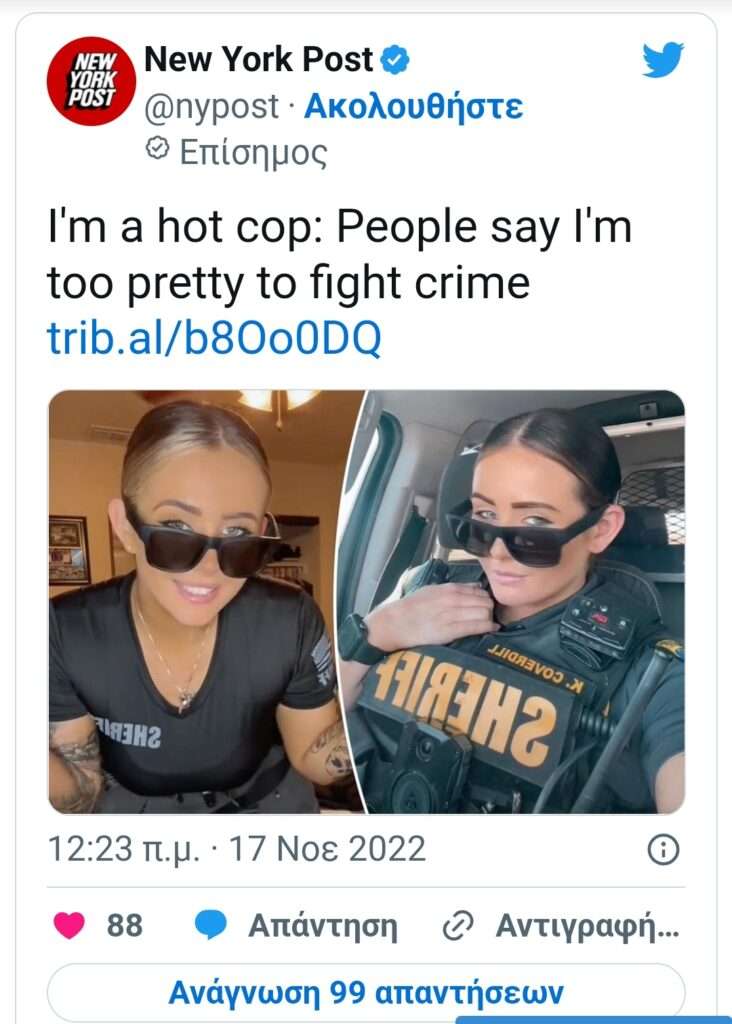
Task: Click the reply speech bubble icon
Action: click(211, 925)
